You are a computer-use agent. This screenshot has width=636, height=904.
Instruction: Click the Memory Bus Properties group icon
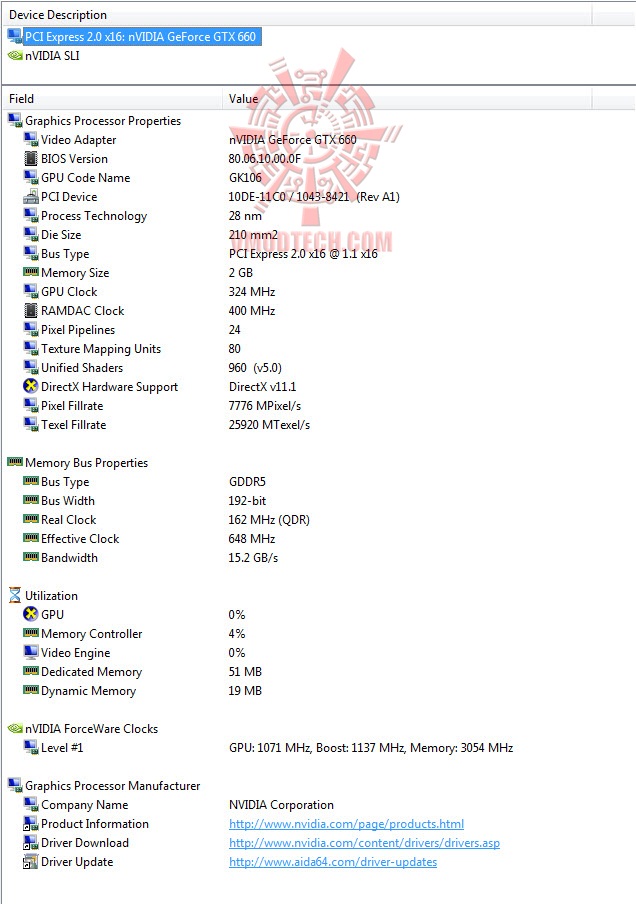pyautogui.click(x=15, y=462)
